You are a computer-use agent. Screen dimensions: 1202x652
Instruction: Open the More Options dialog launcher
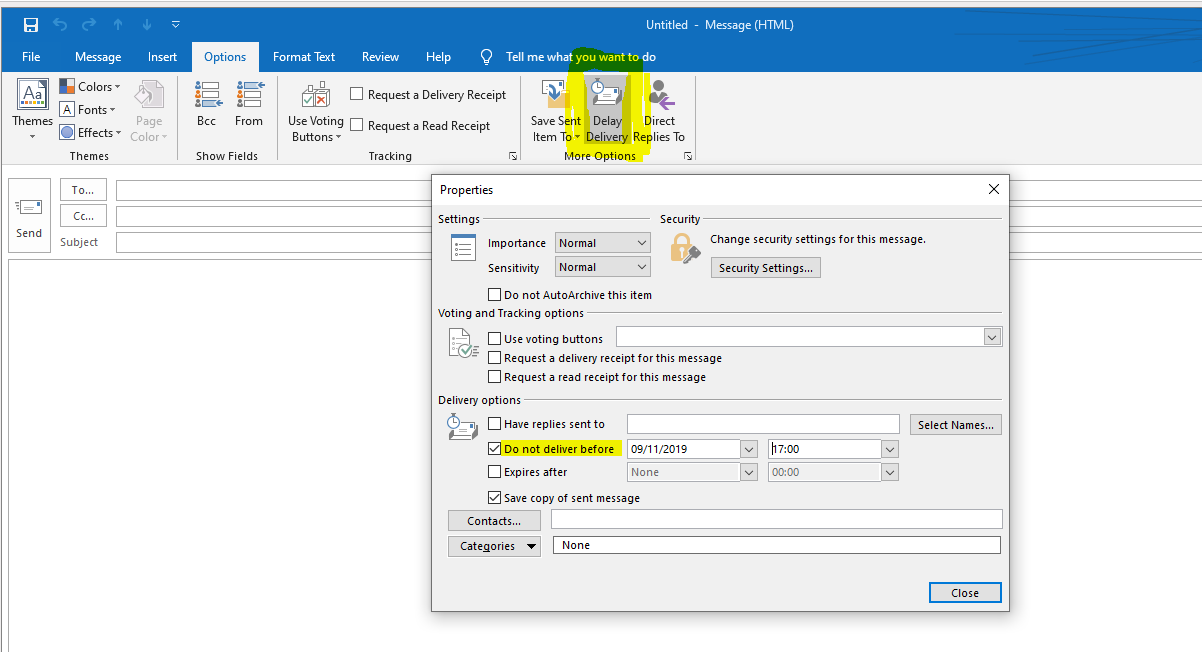(x=688, y=156)
